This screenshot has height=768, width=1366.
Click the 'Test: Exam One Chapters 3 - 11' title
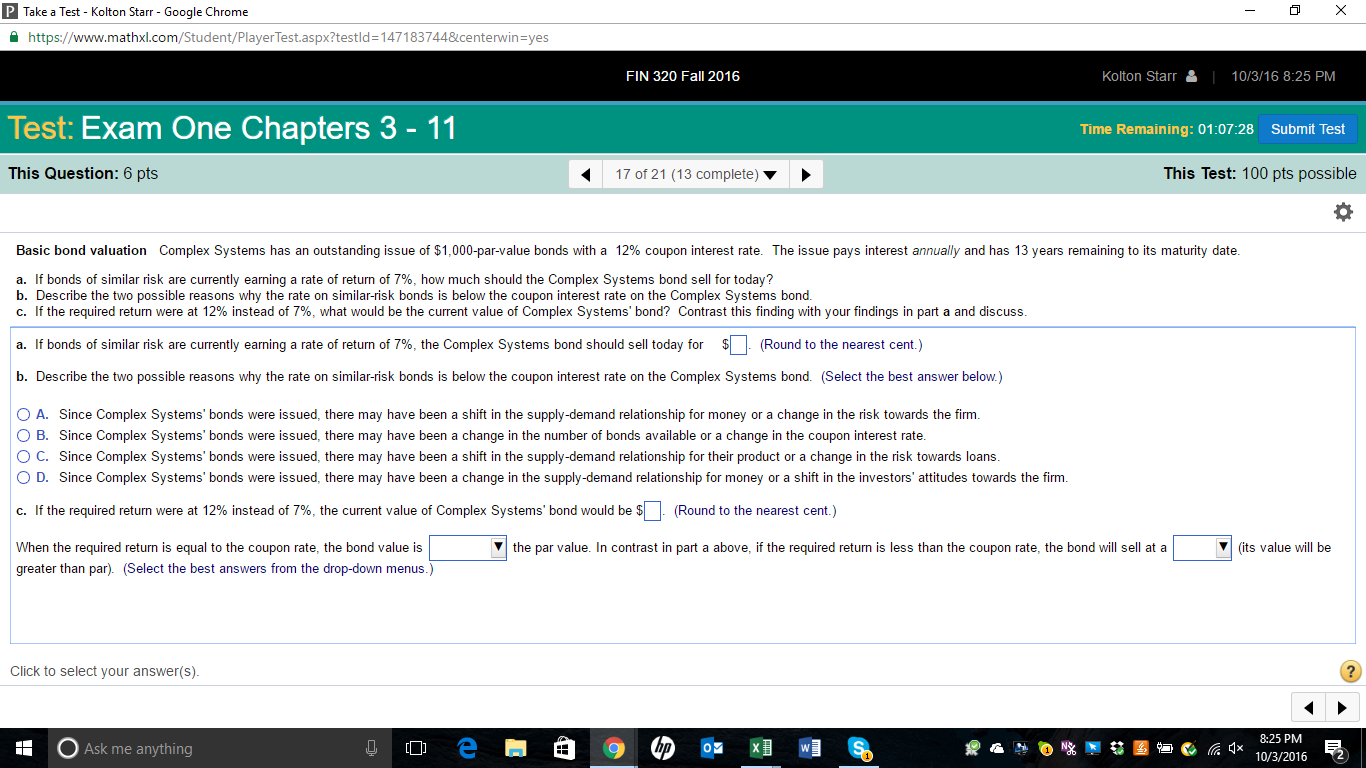point(232,128)
